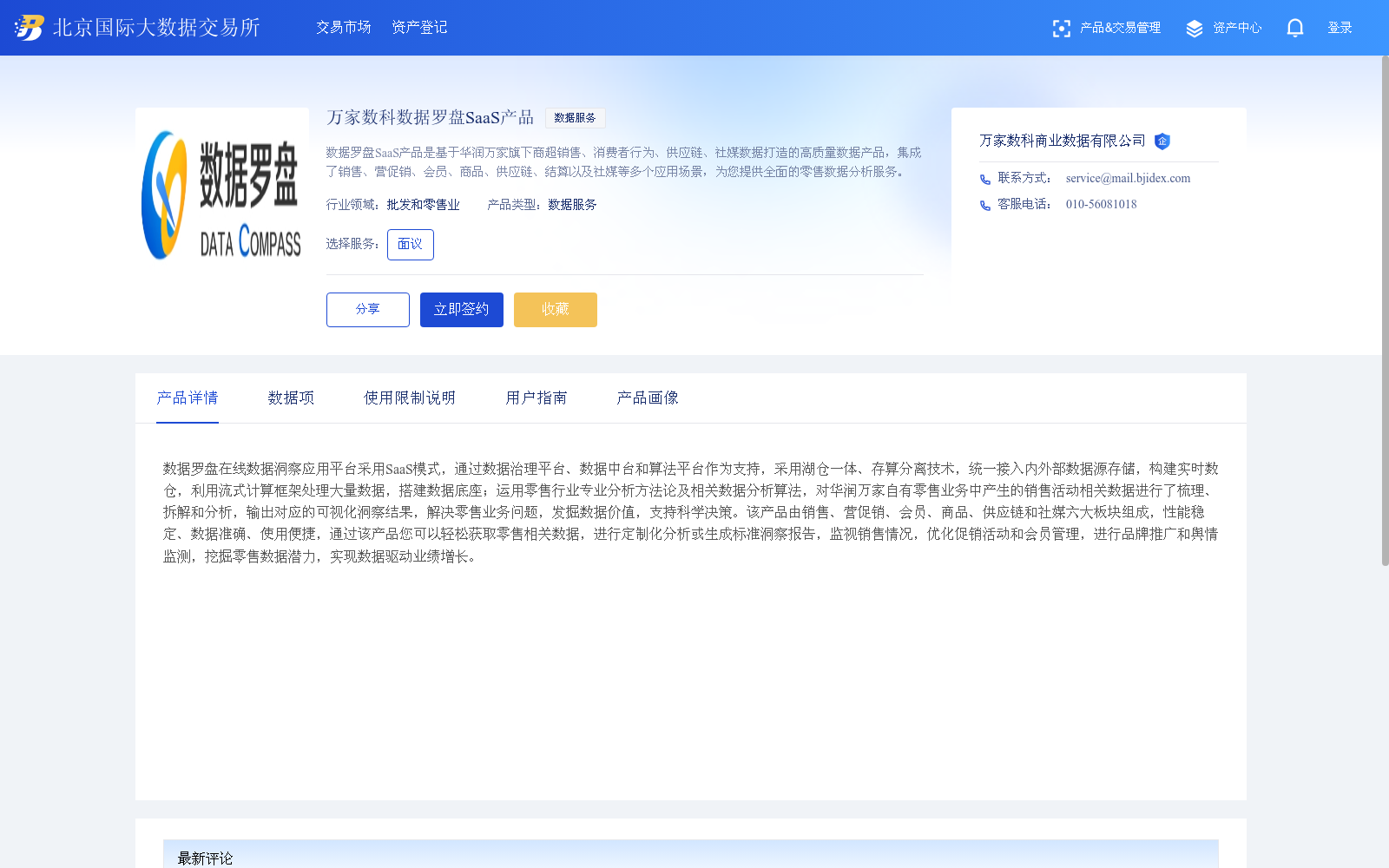
Task: Click site title 北京国际大数据交易所
Action: pyautogui.click(x=156, y=28)
